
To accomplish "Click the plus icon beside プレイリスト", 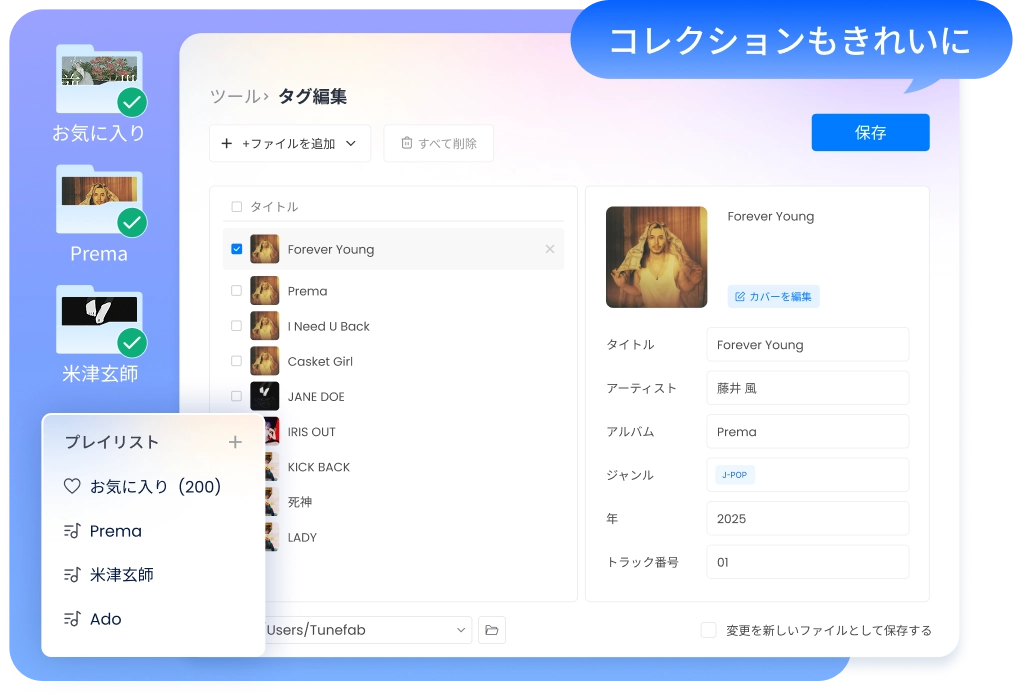I will [235, 442].
